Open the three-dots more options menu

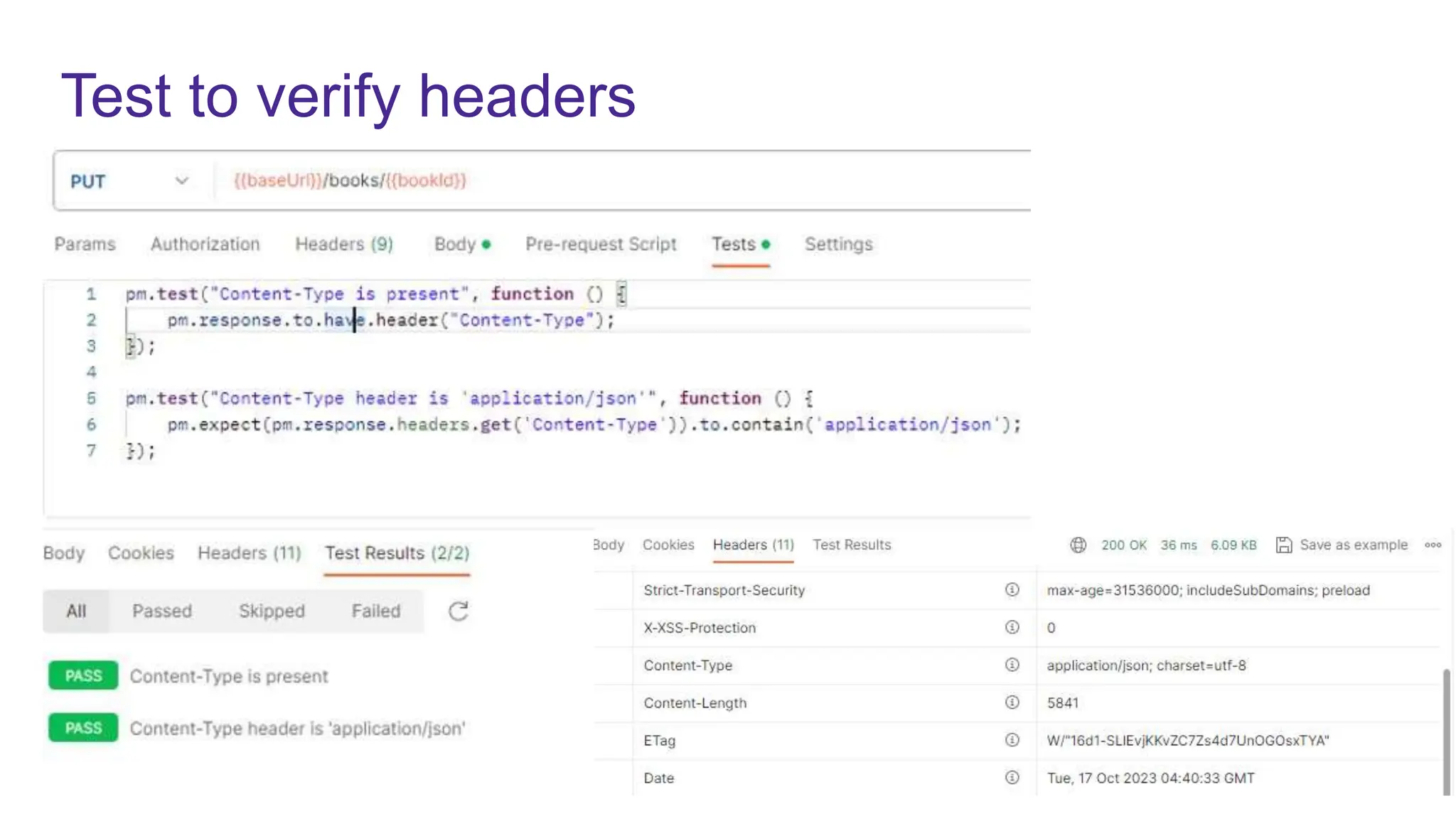coord(1433,545)
